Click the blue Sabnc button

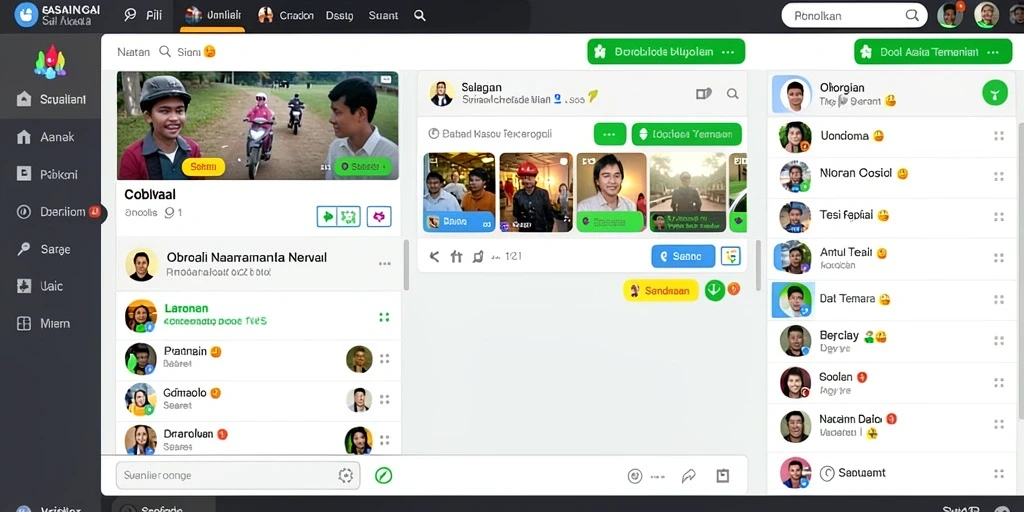pos(683,257)
